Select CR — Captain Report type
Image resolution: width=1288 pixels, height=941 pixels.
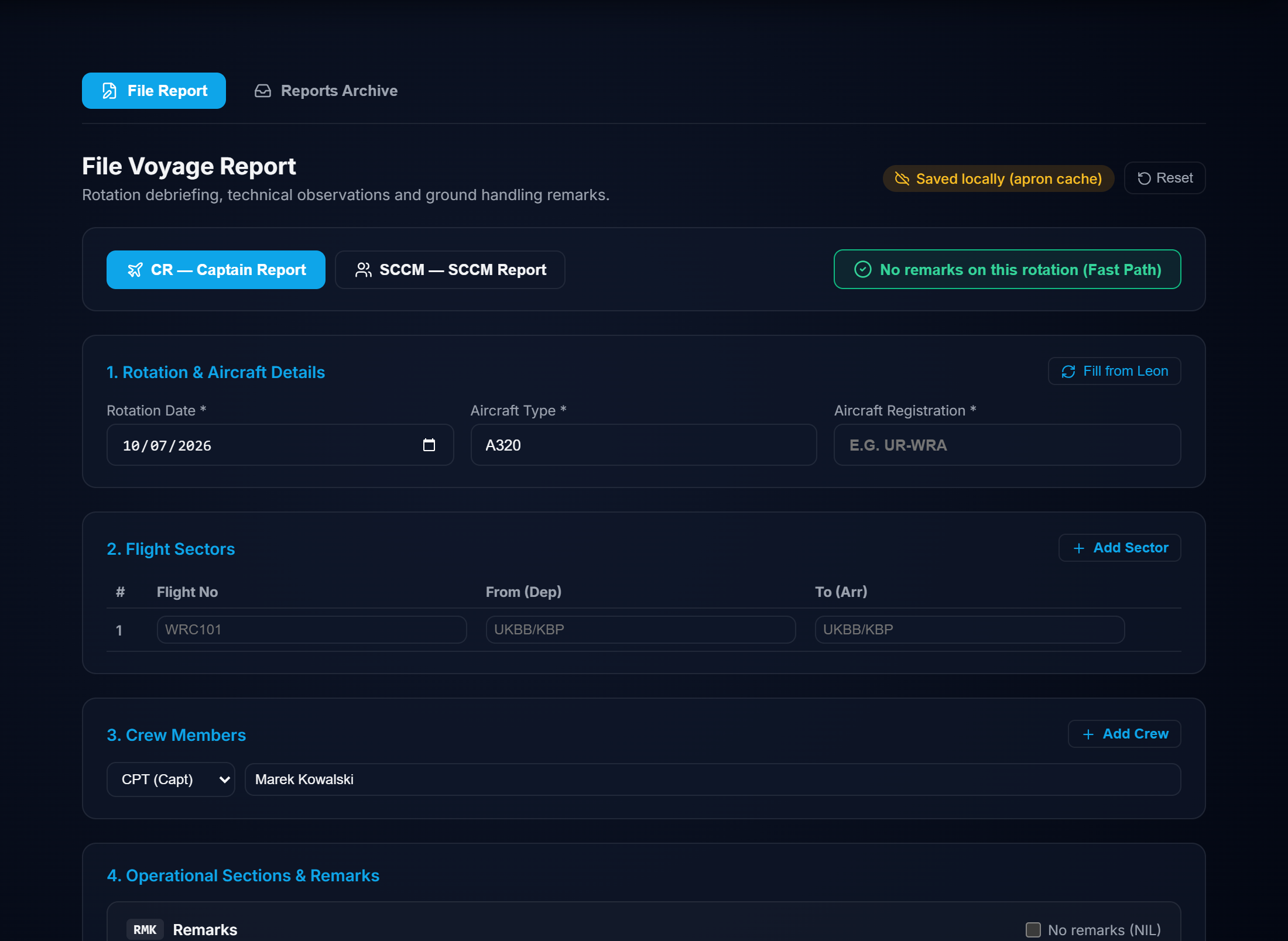(x=216, y=270)
